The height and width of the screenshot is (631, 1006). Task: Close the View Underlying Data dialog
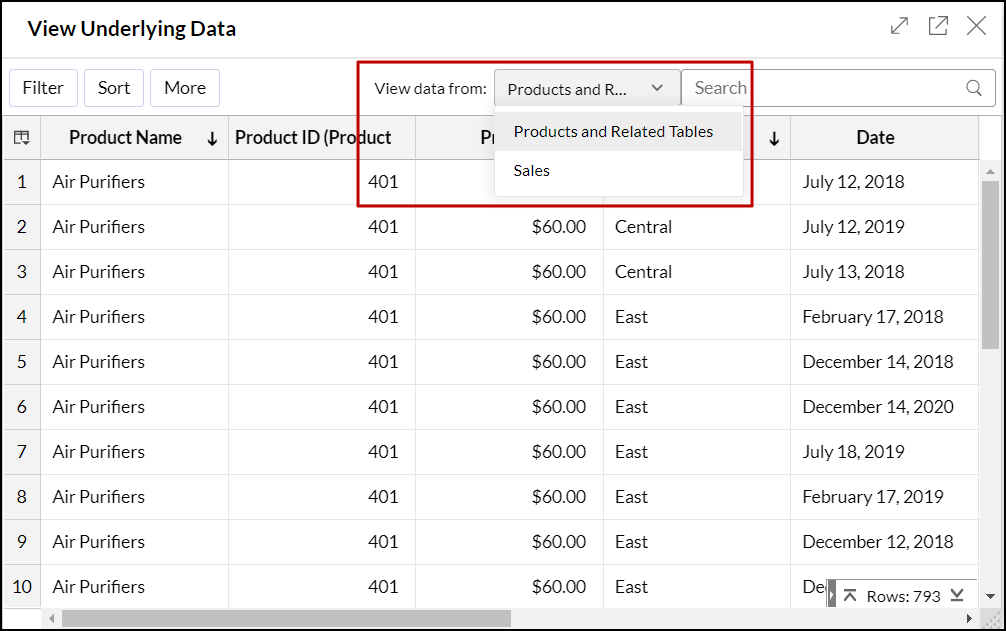click(x=976, y=27)
